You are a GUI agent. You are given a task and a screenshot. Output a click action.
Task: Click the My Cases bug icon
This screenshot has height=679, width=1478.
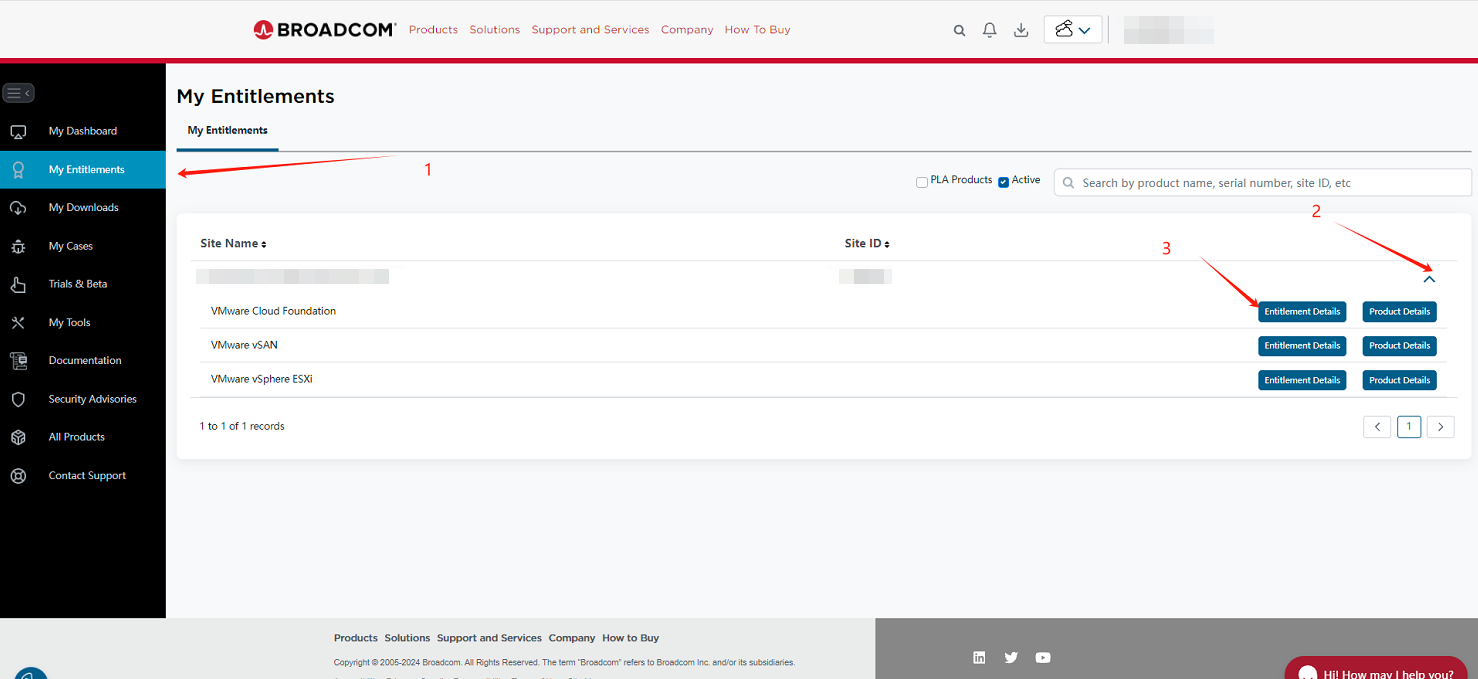click(18, 246)
